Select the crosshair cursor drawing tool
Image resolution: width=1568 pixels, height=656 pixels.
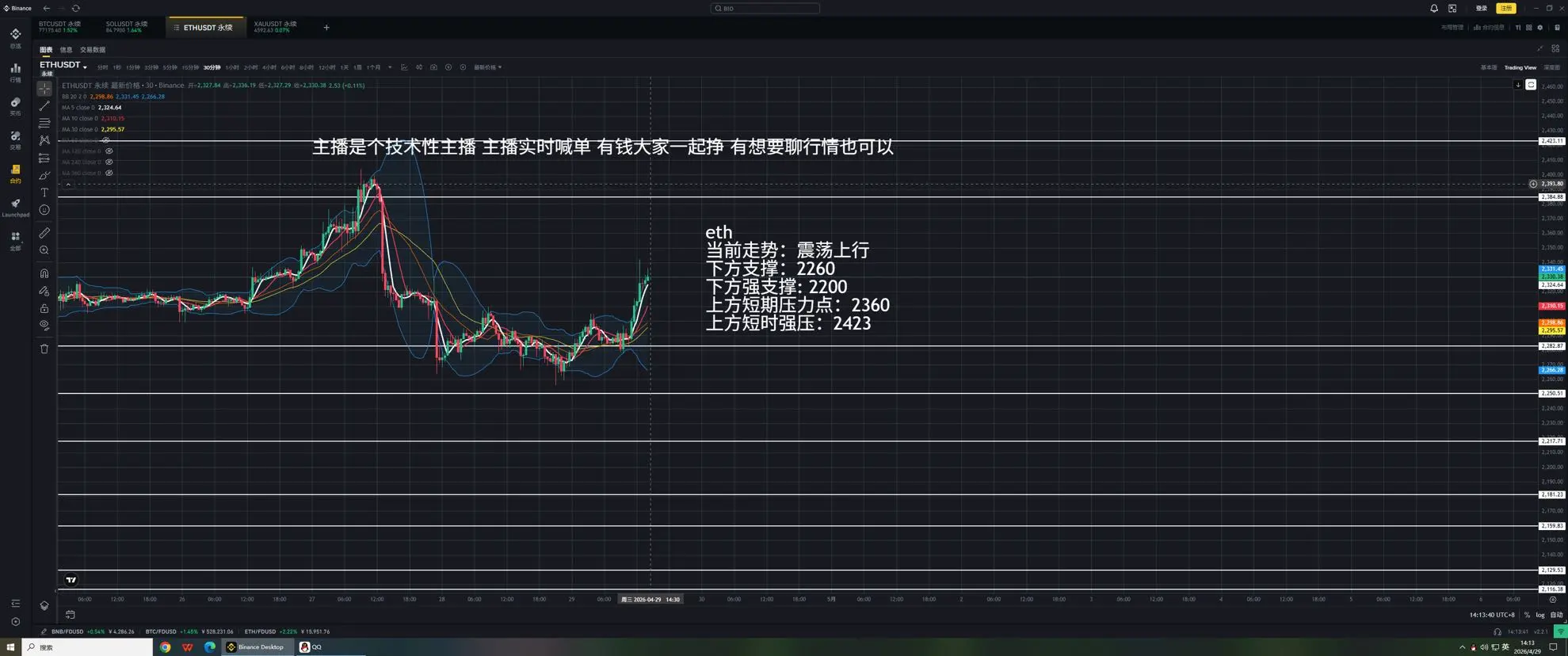(44, 89)
